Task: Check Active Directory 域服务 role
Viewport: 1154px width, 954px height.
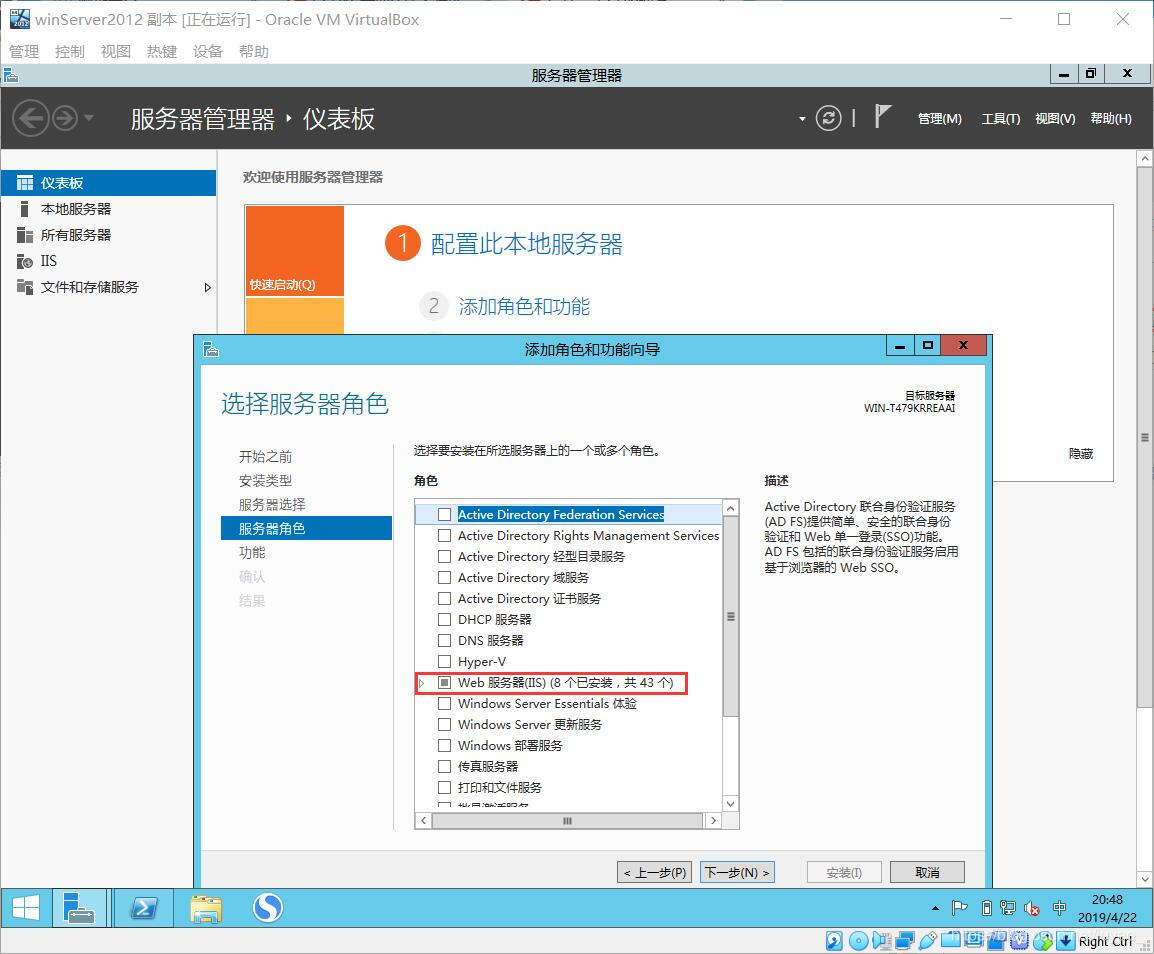Action: click(x=445, y=577)
